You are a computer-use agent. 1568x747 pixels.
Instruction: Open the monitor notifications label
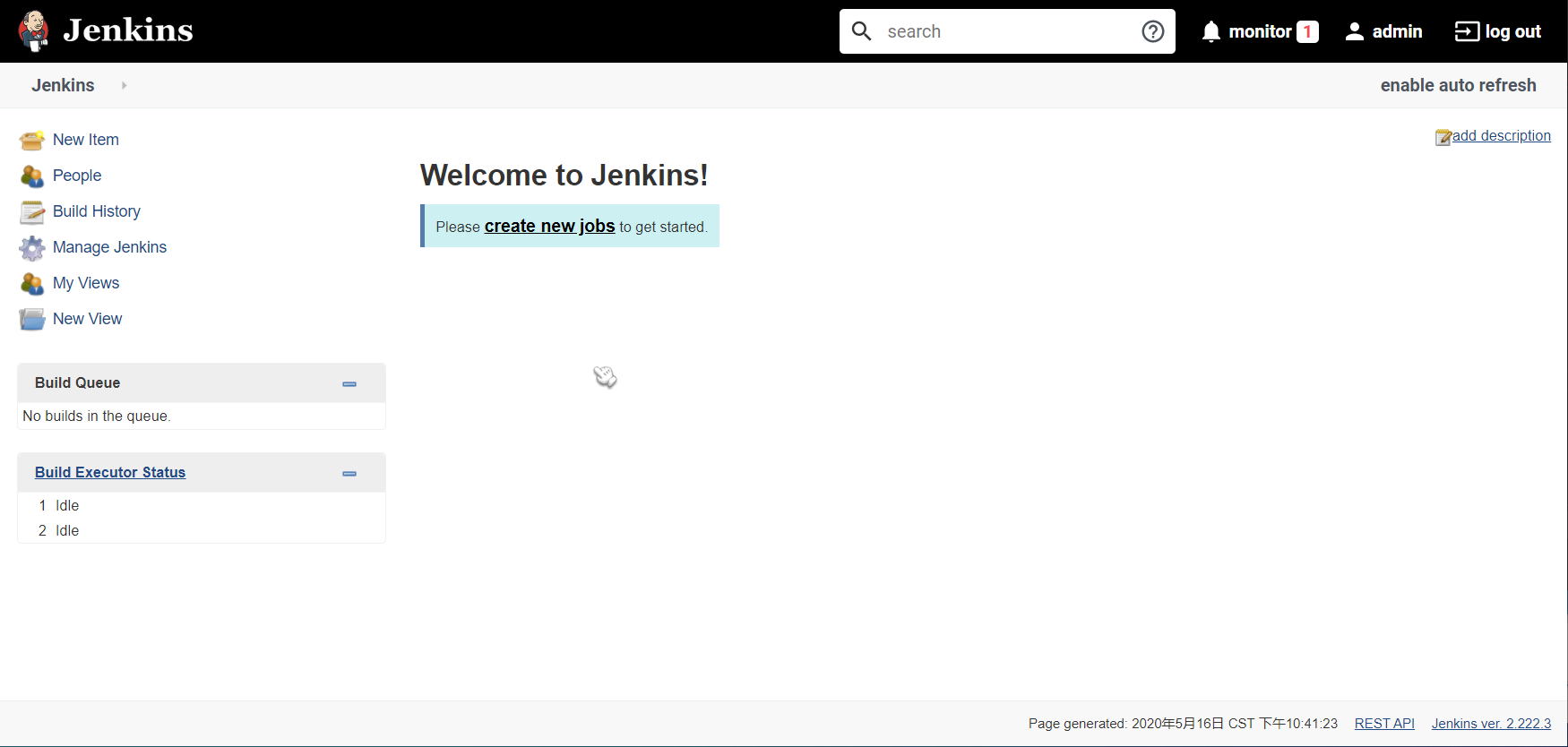(x=1260, y=31)
